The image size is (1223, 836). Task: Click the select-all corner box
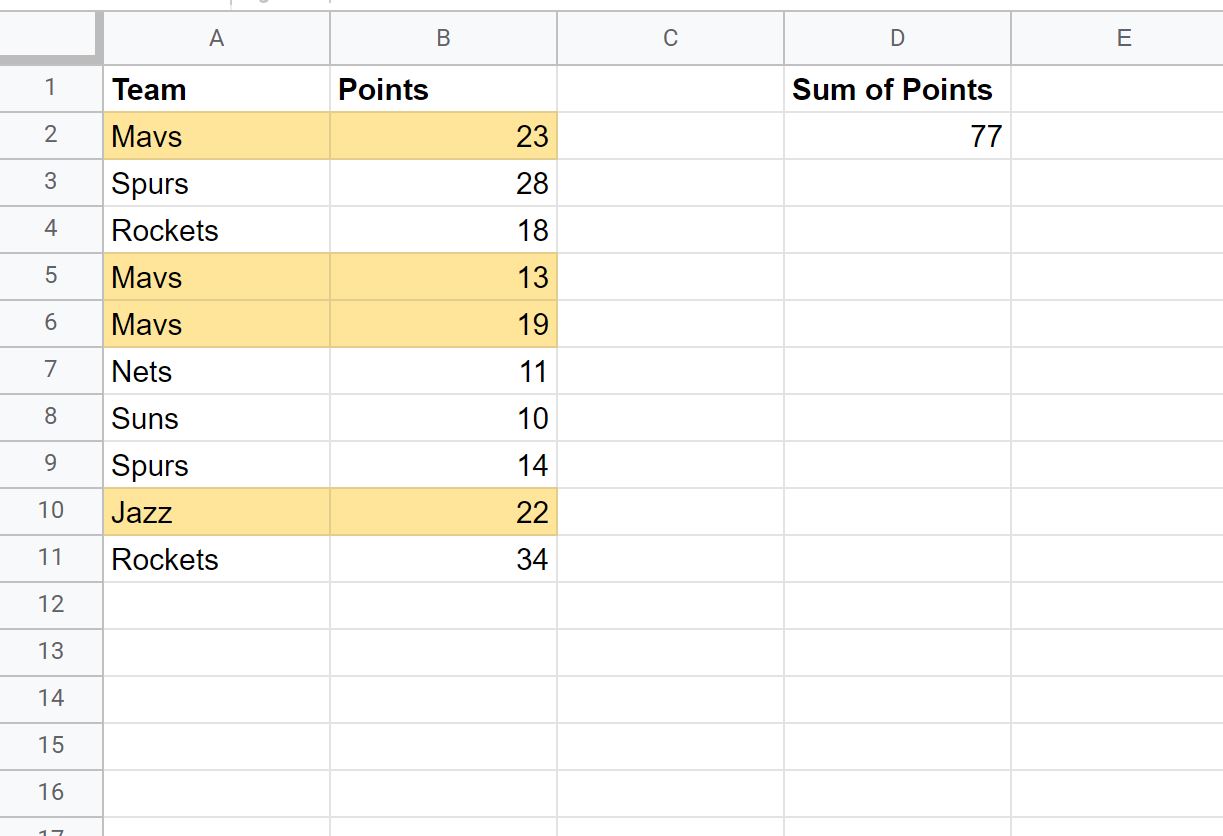pyautogui.click(x=51, y=38)
